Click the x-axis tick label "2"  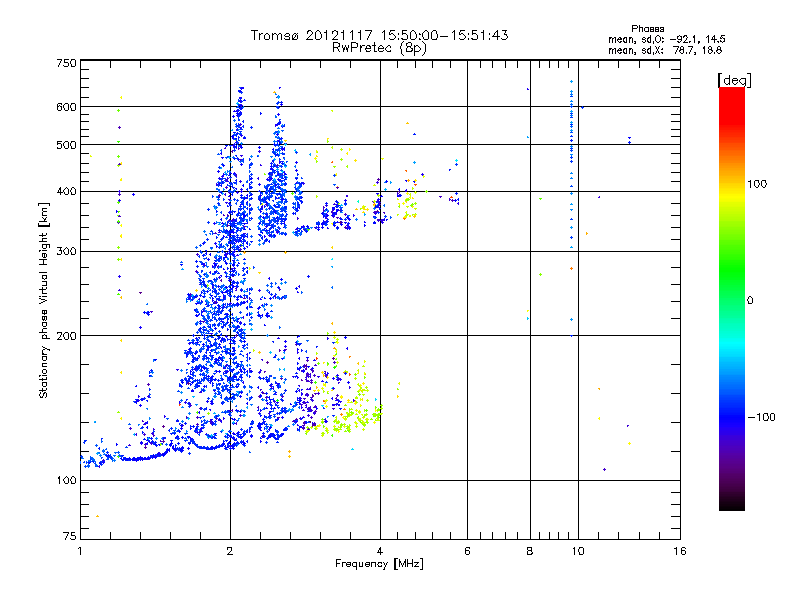pos(230,551)
